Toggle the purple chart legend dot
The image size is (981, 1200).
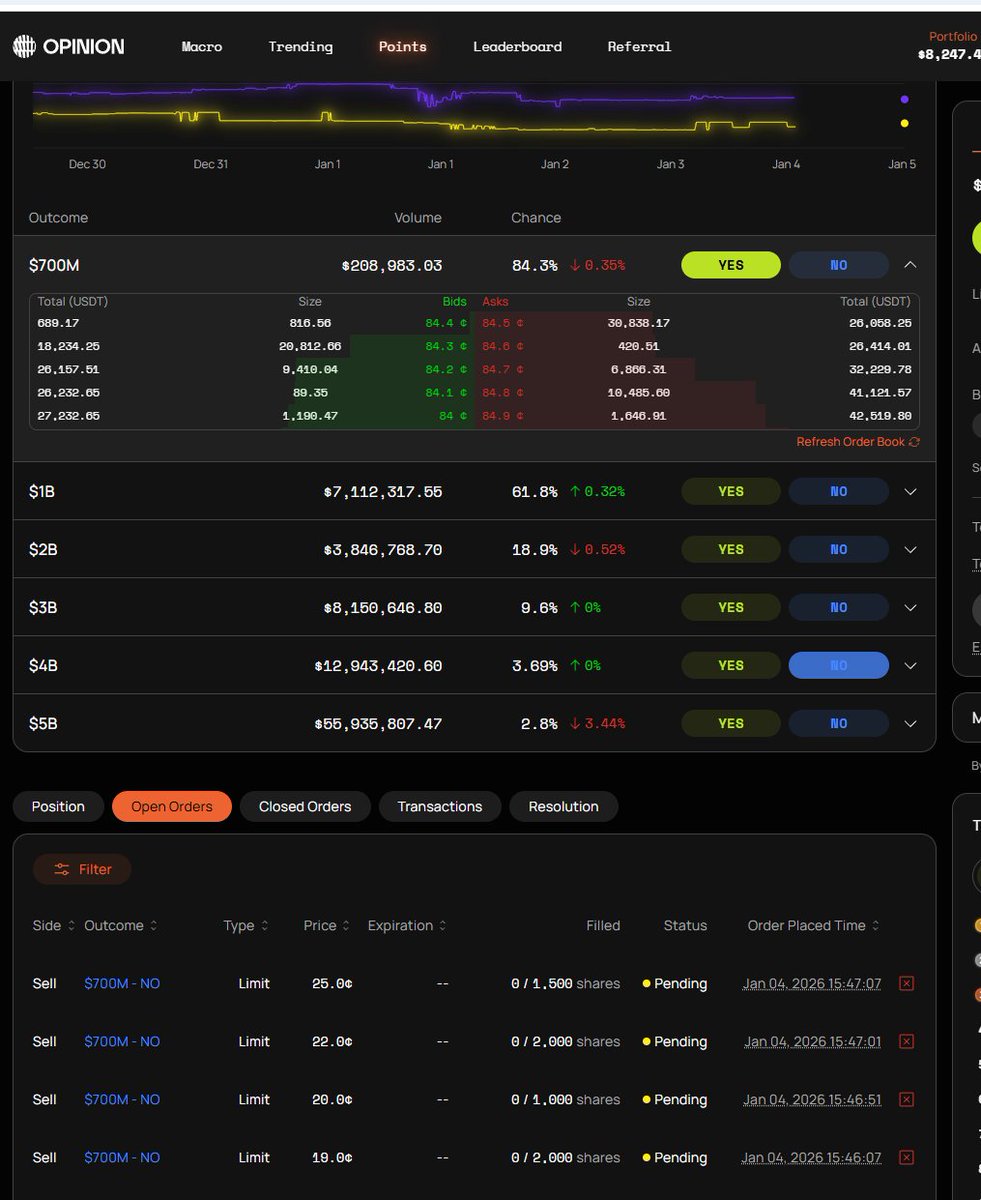pyautogui.click(x=904, y=100)
